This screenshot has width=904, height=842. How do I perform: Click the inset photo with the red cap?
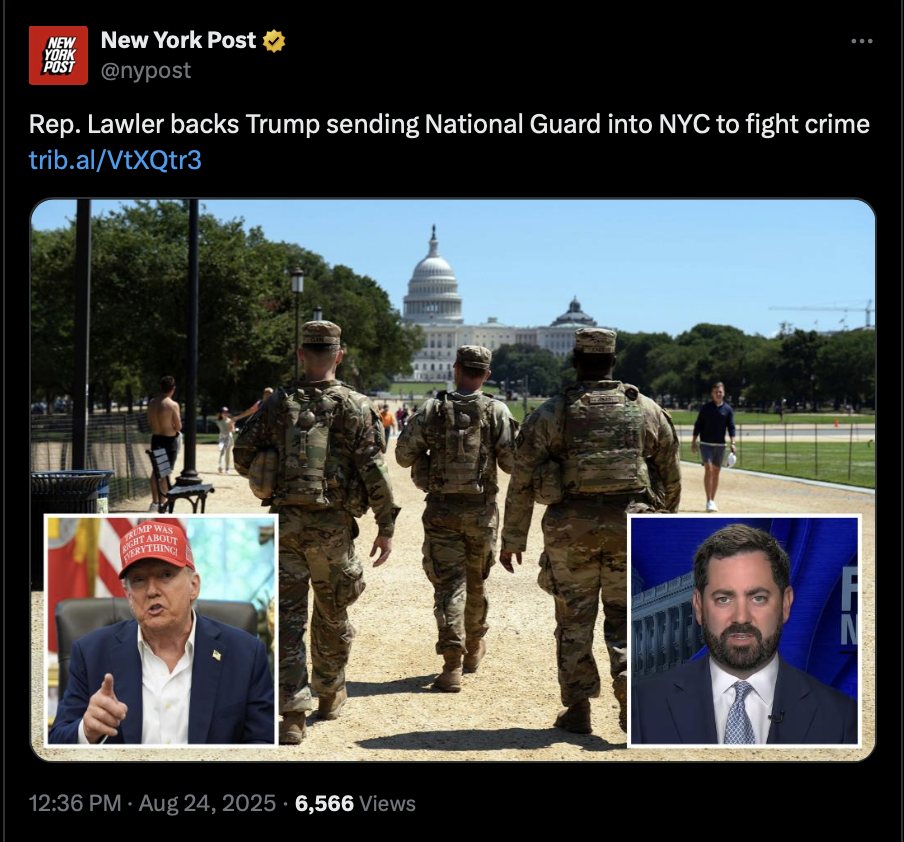[x=161, y=630]
